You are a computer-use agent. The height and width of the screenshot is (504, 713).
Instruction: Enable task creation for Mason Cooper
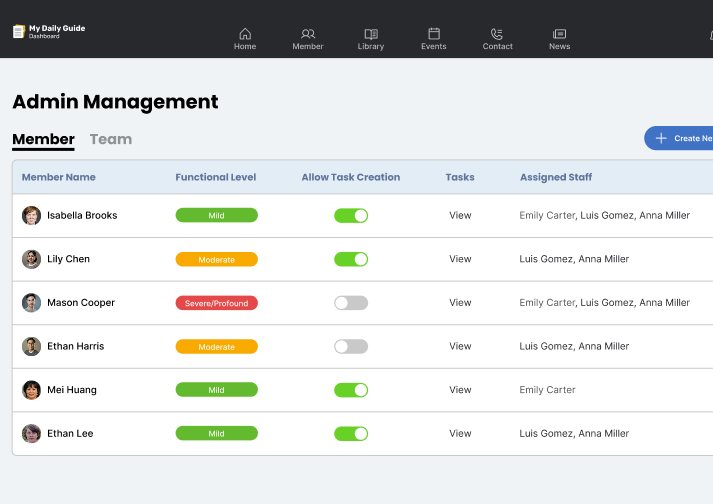click(351, 303)
